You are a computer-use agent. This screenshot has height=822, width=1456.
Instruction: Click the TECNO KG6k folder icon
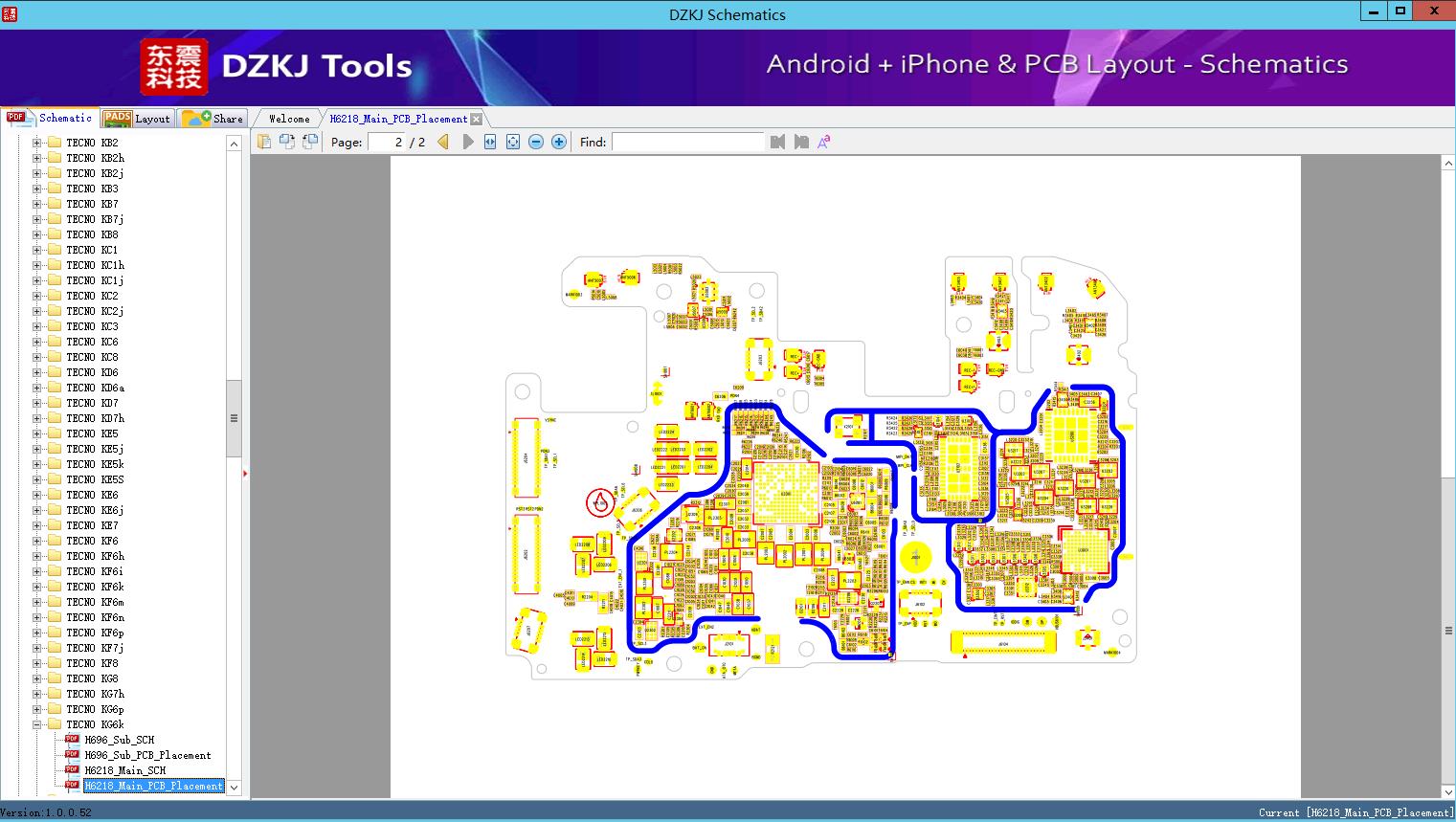55,724
